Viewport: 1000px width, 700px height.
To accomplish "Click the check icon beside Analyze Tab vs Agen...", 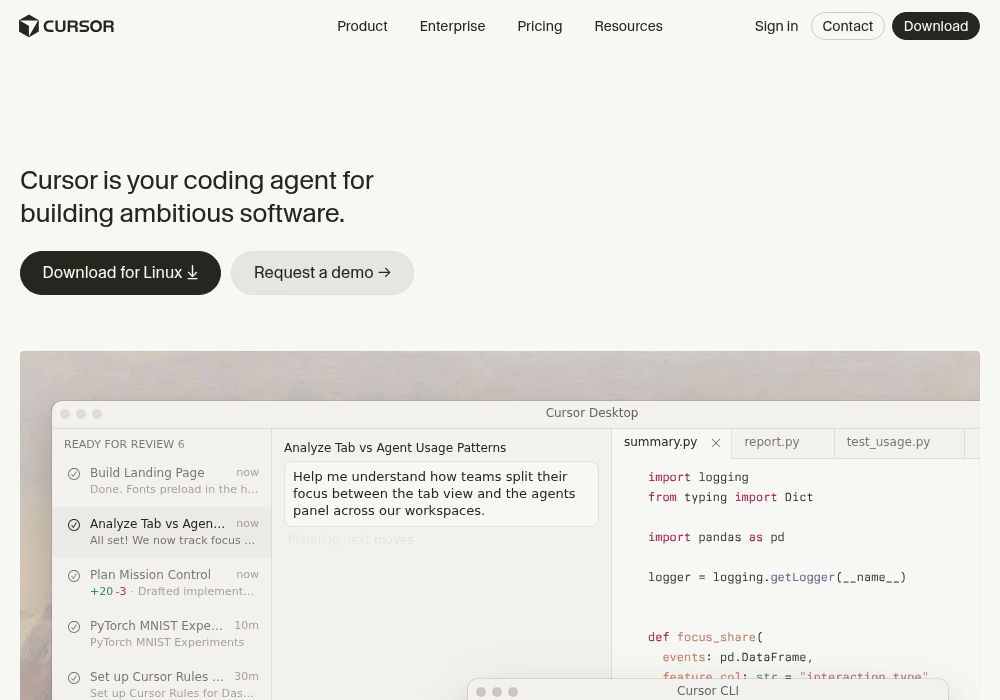I will point(74,525).
